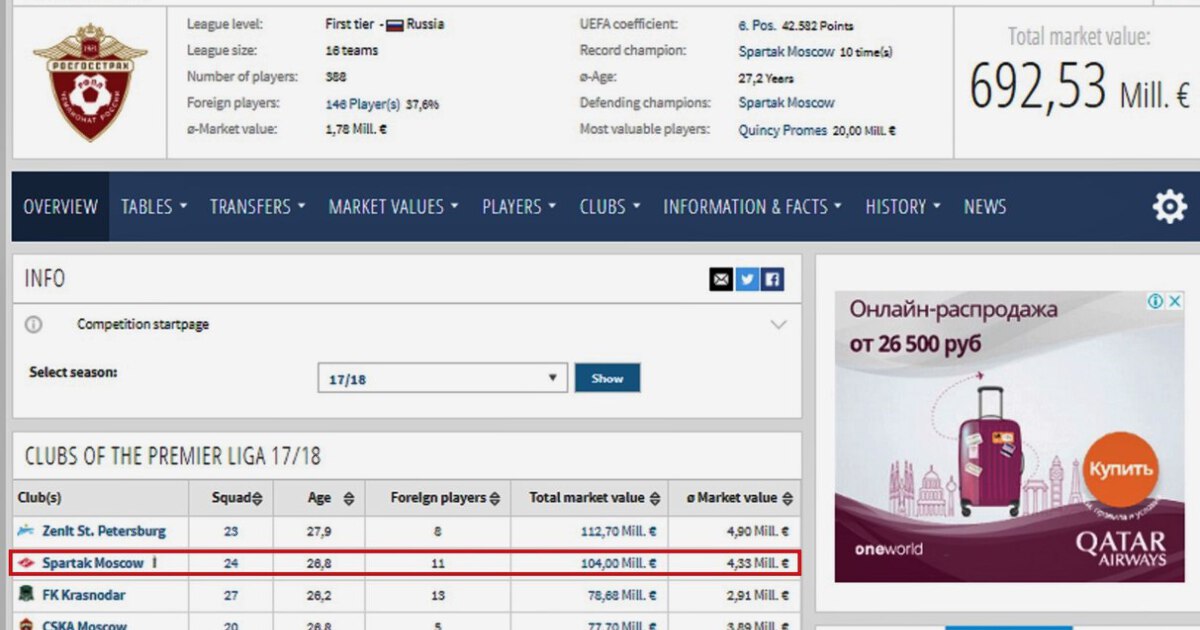Sort table by Age column
This screenshot has height=630, width=1200.
point(330,498)
